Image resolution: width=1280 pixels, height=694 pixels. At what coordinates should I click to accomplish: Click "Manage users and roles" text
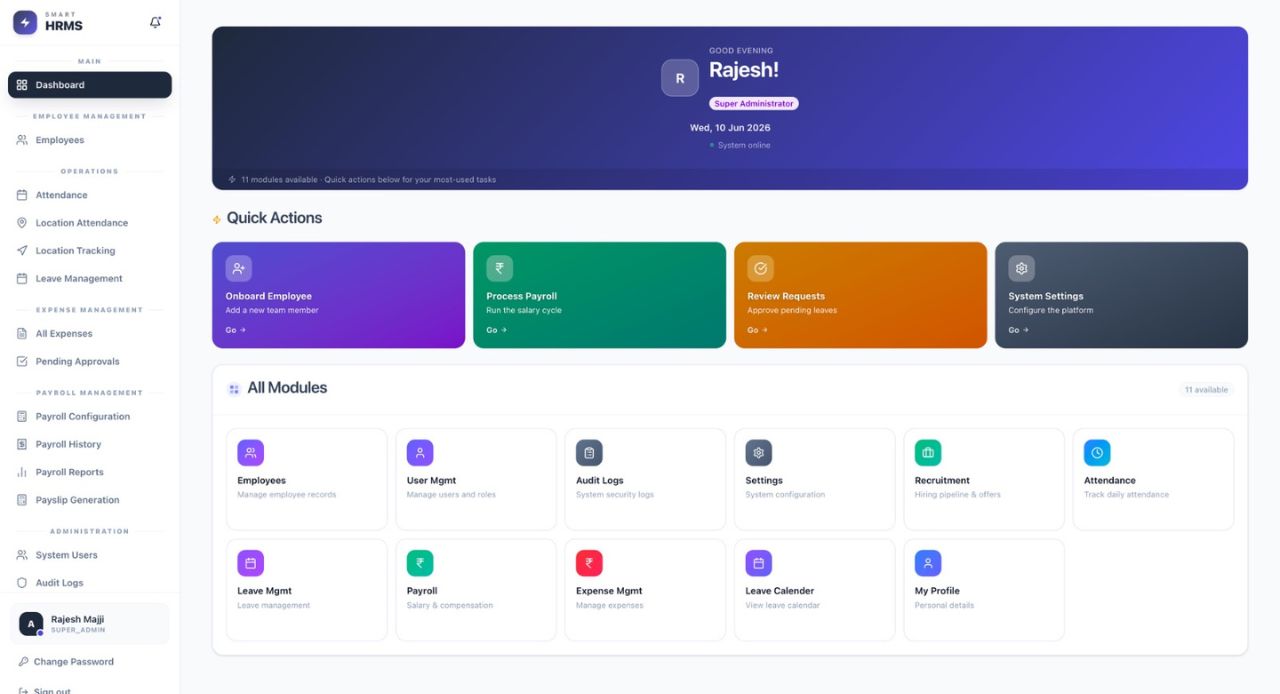[451, 495]
